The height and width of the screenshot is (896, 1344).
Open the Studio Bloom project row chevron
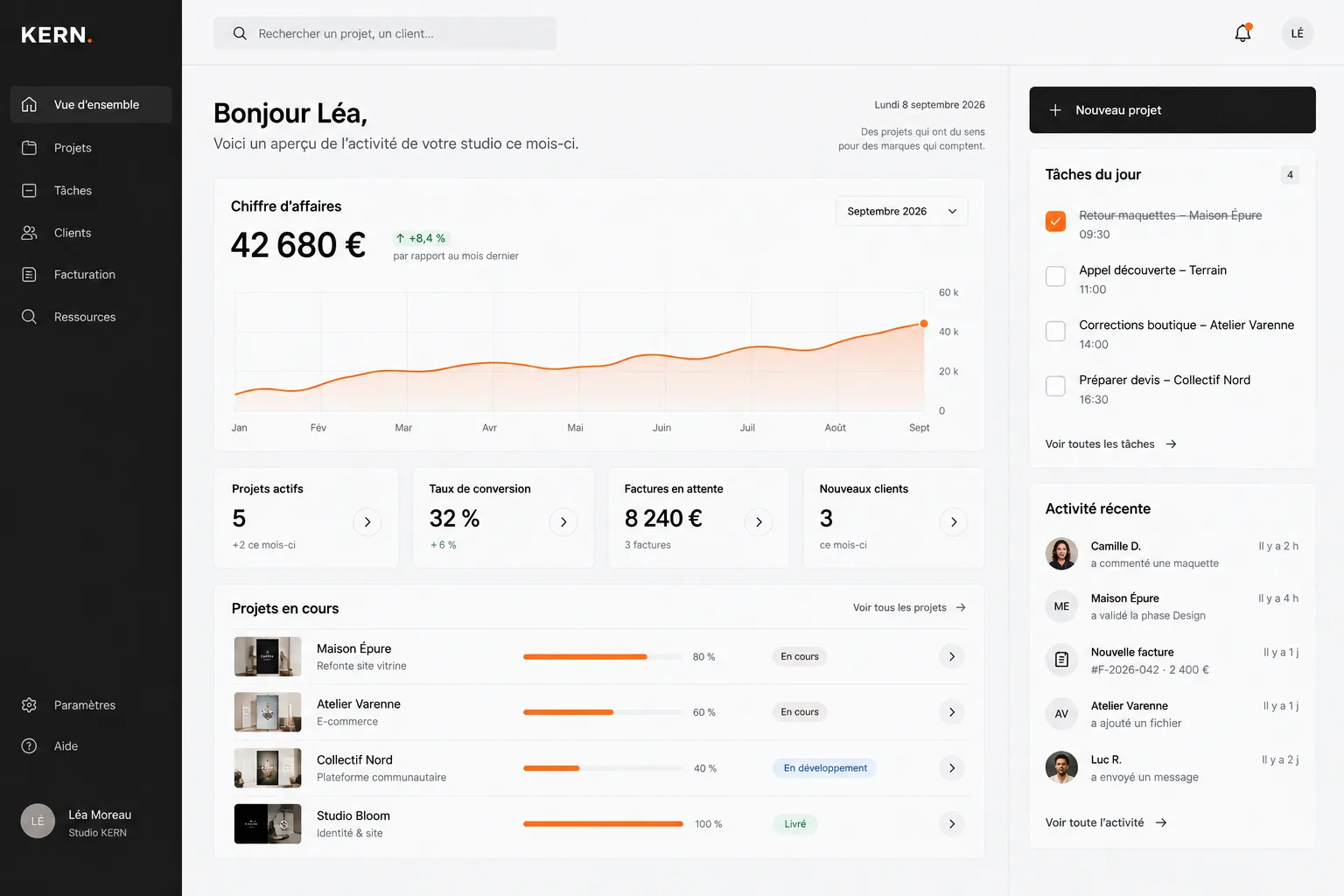(952, 824)
